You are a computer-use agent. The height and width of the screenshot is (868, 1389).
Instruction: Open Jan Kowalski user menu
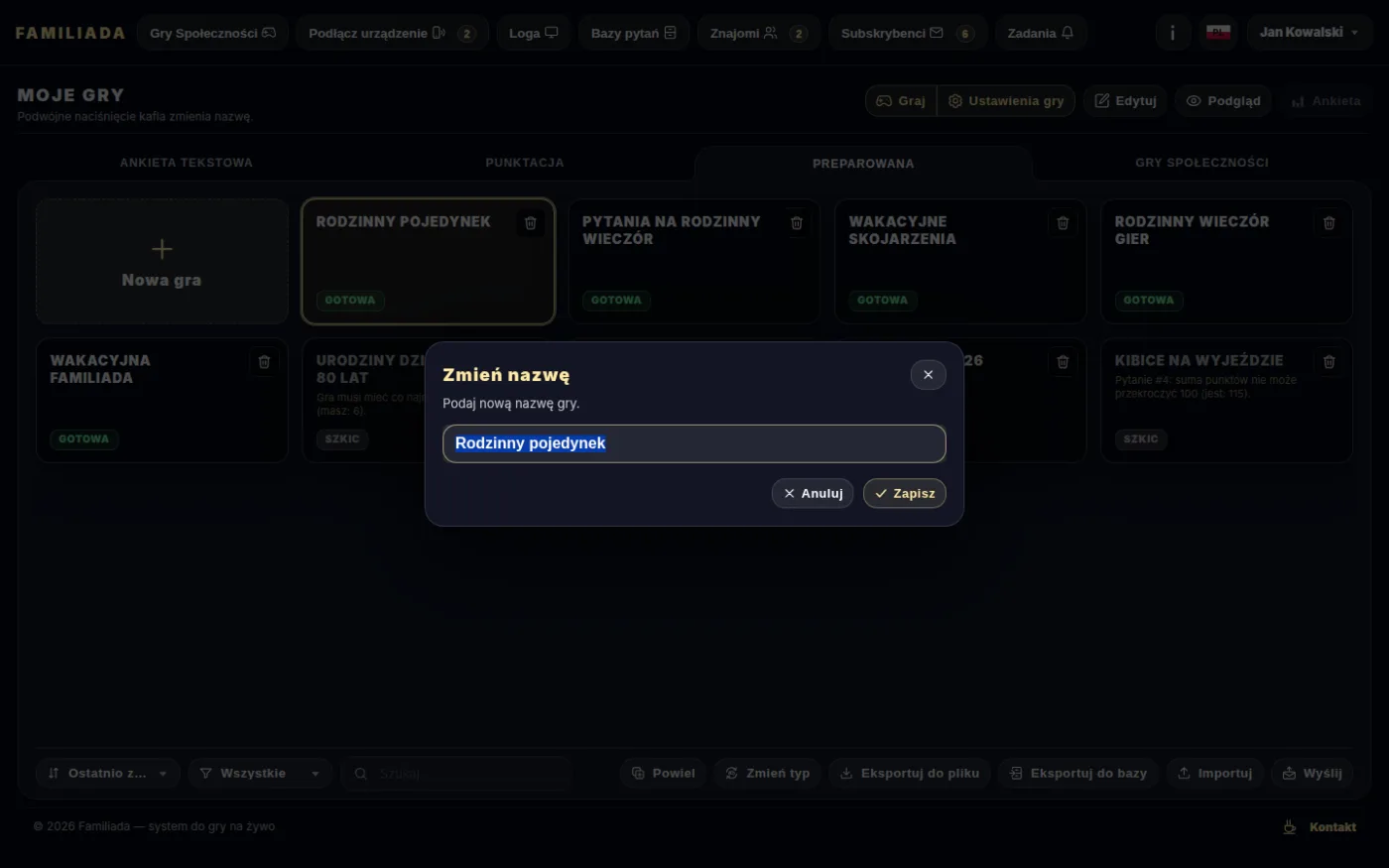pos(1310,33)
